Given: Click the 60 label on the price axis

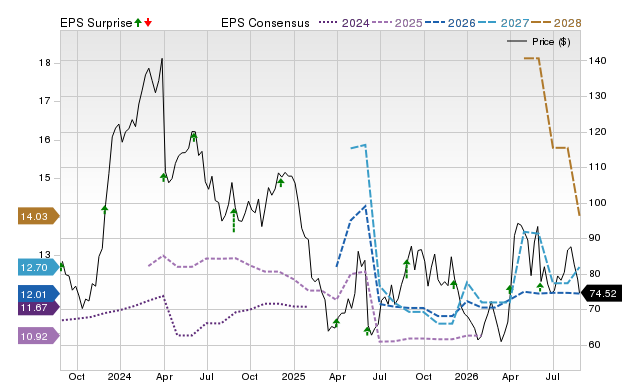Looking at the screenshot, I should tap(594, 344).
